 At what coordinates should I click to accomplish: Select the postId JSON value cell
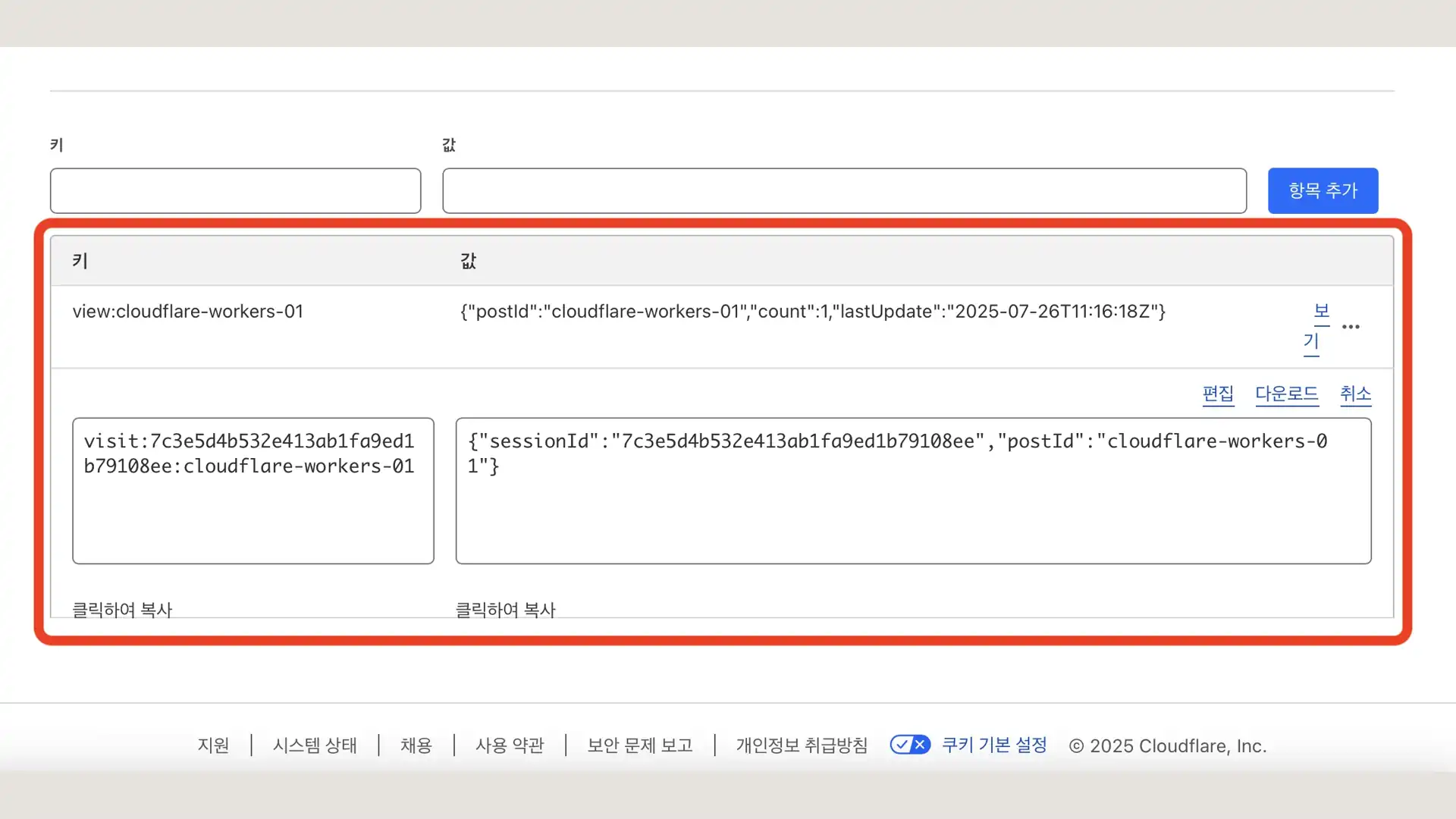click(813, 312)
